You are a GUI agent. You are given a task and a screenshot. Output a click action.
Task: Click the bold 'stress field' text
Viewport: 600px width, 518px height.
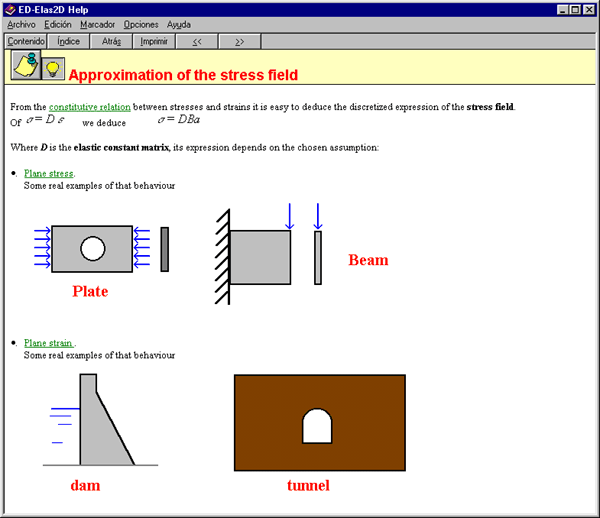(x=490, y=107)
